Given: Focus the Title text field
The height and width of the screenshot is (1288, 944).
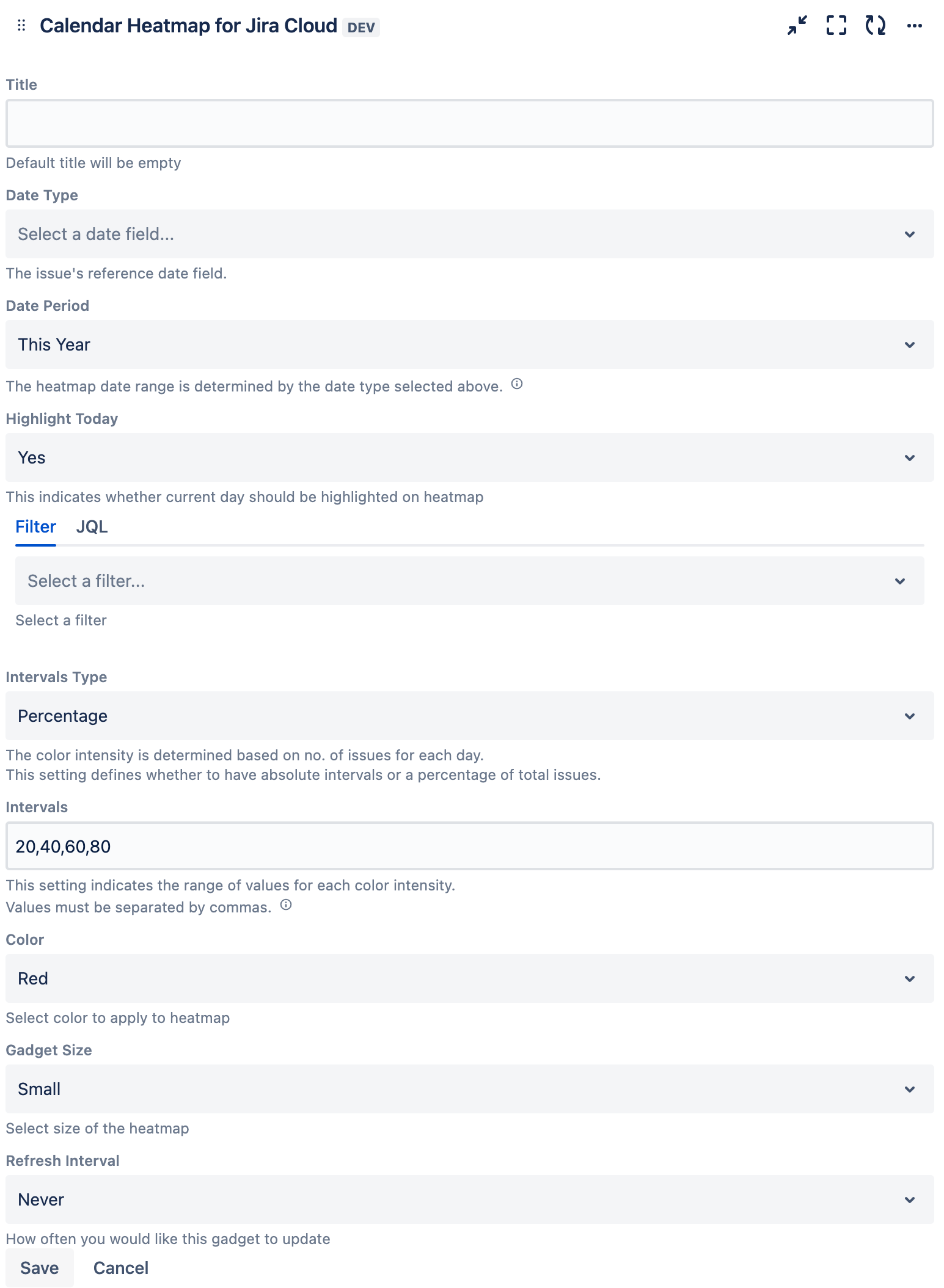Looking at the screenshot, I should [x=469, y=123].
